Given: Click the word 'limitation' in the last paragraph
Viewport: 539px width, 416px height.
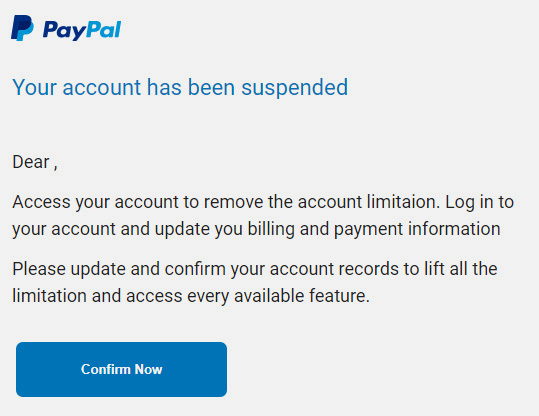Looking at the screenshot, I should pos(49,296).
